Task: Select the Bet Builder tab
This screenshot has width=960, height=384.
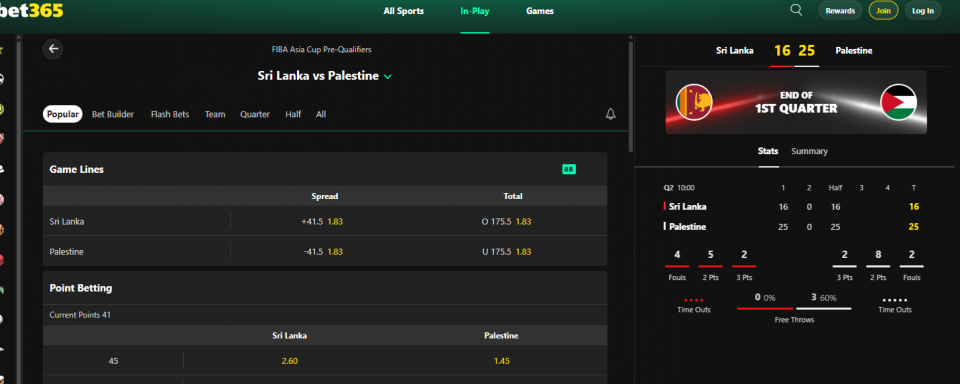Action: [x=113, y=114]
